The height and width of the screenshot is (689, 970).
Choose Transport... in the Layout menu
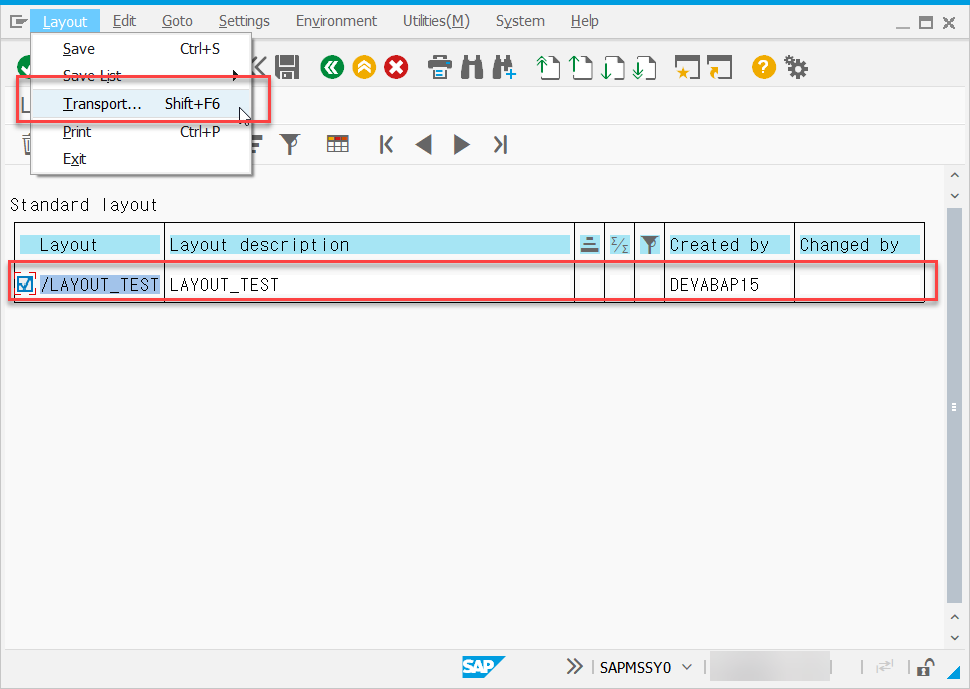point(141,104)
